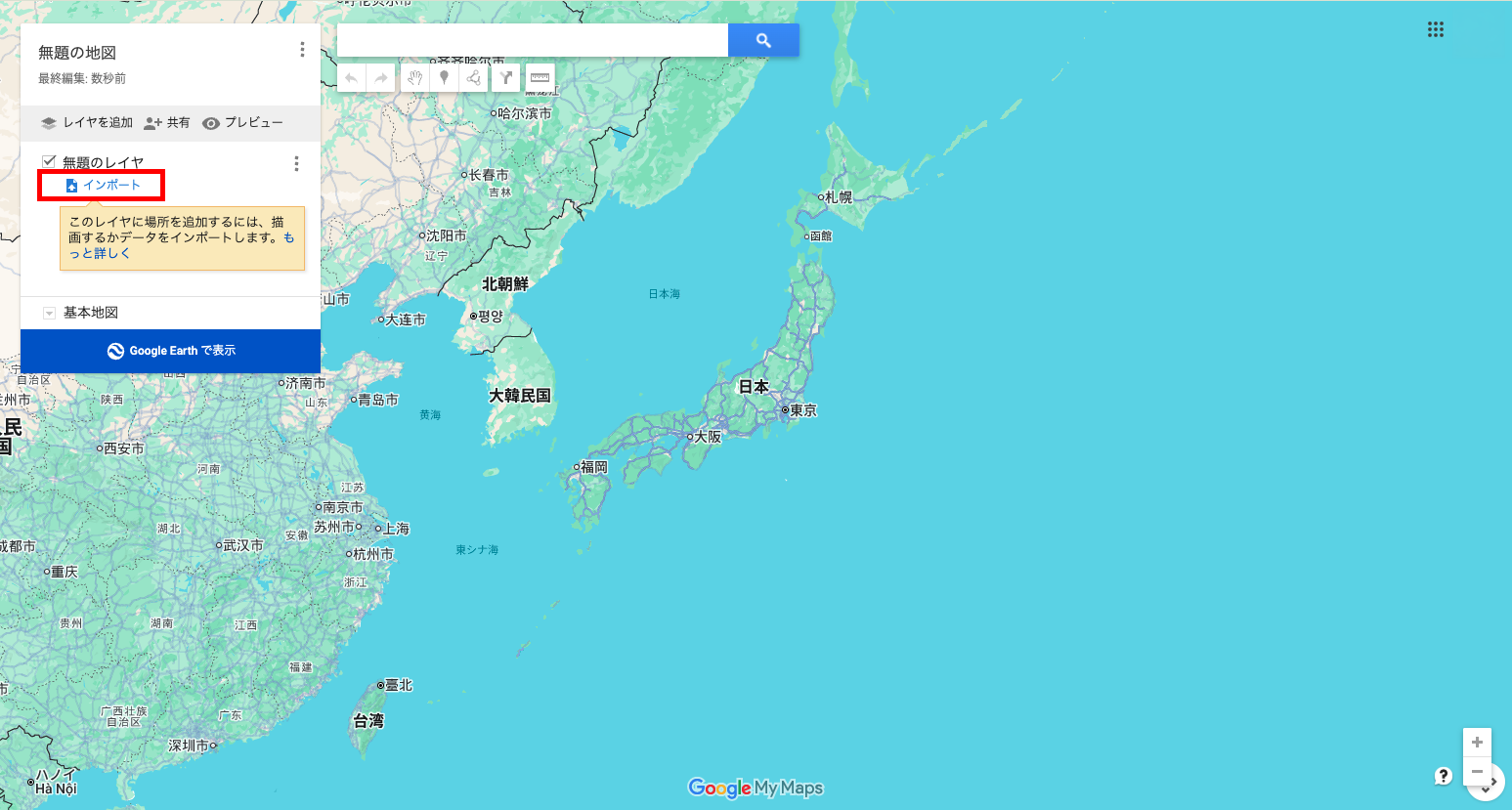Click the redo arrow in toolbar

[381, 78]
